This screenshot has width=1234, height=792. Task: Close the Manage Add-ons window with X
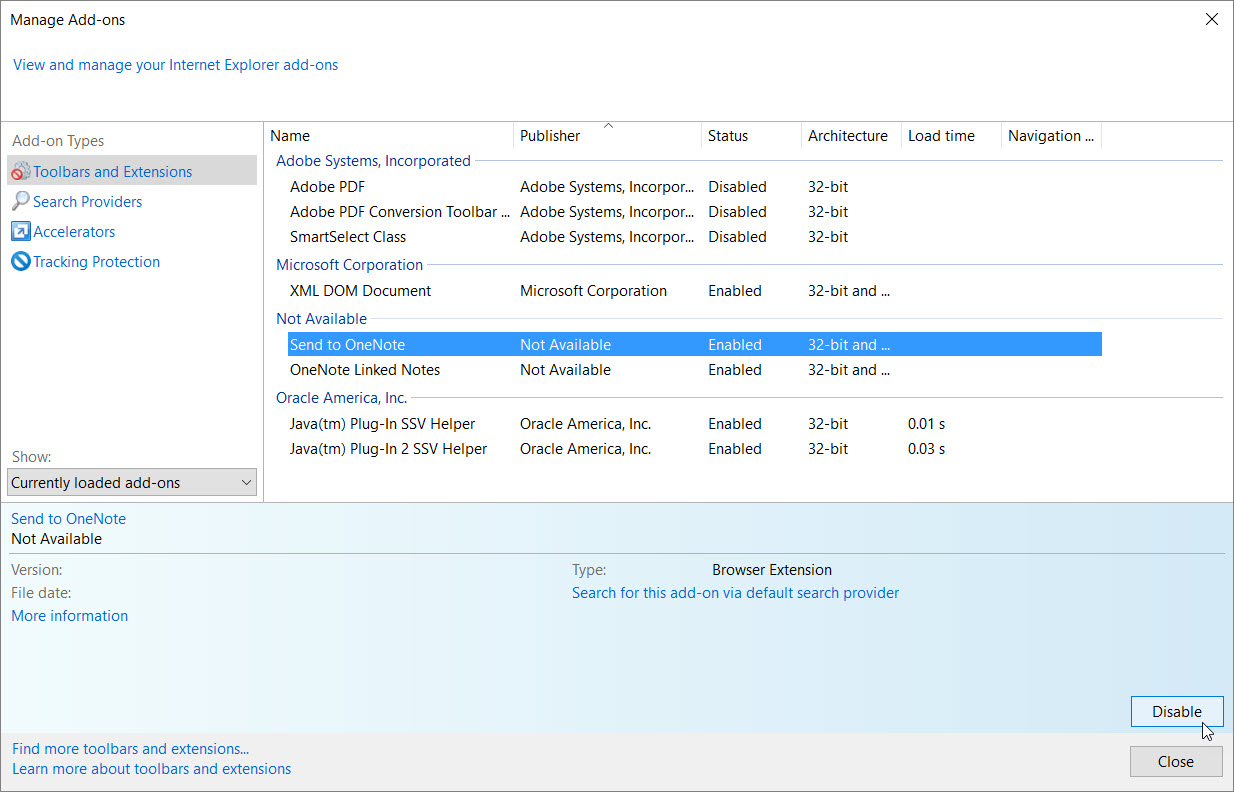(x=1212, y=19)
